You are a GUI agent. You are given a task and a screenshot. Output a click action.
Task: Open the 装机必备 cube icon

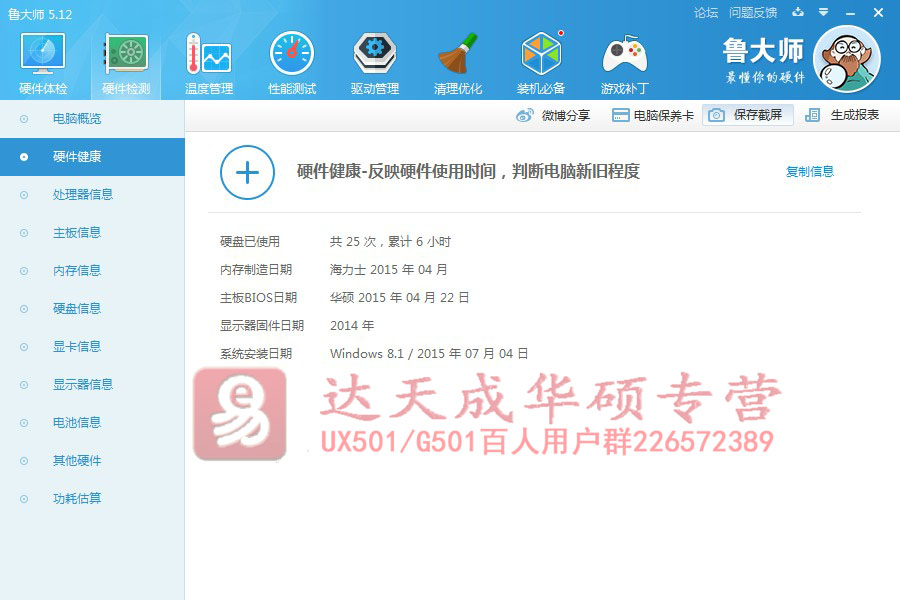coord(541,53)
